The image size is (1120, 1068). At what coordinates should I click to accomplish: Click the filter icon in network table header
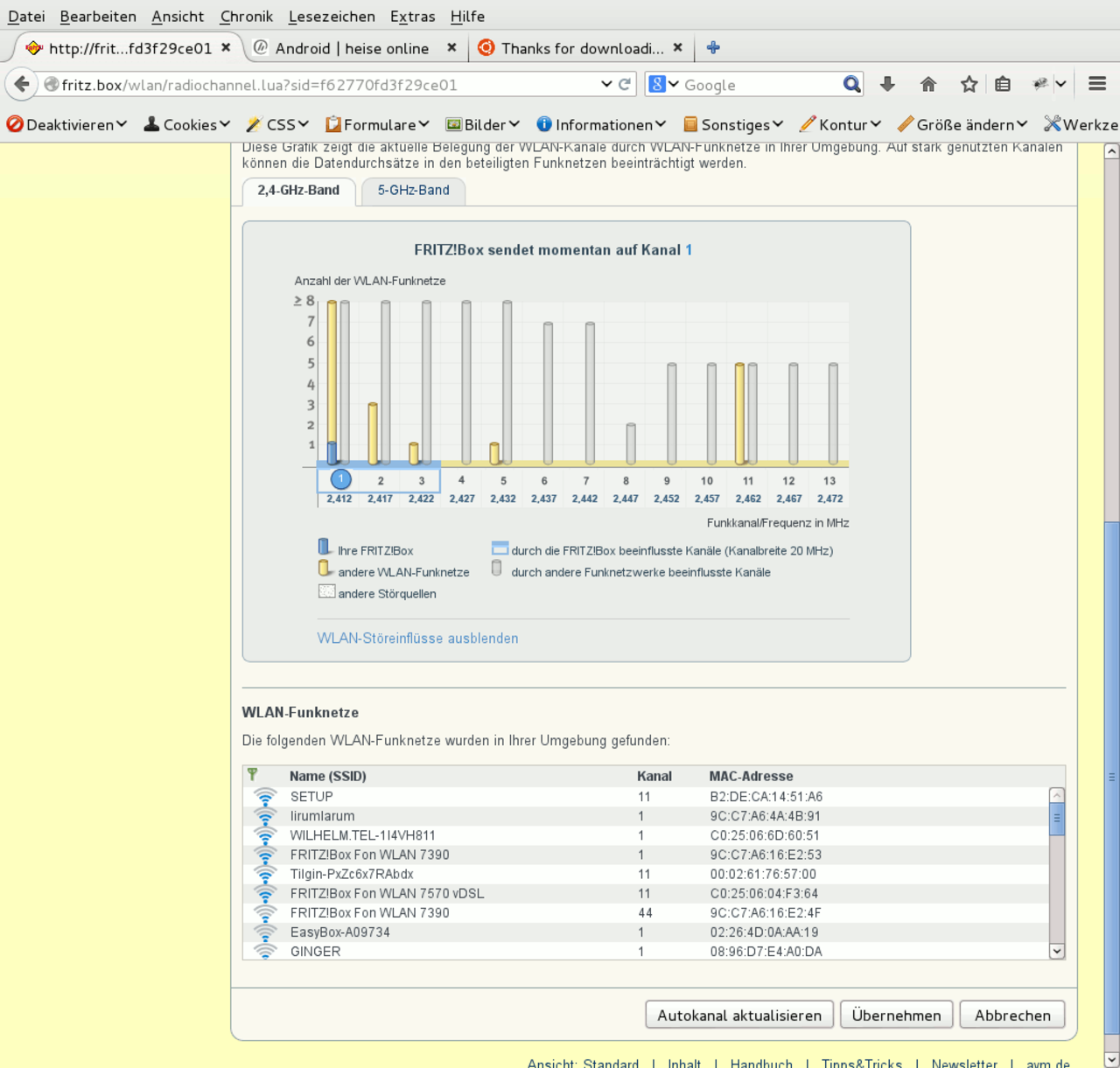coord(253,775)
